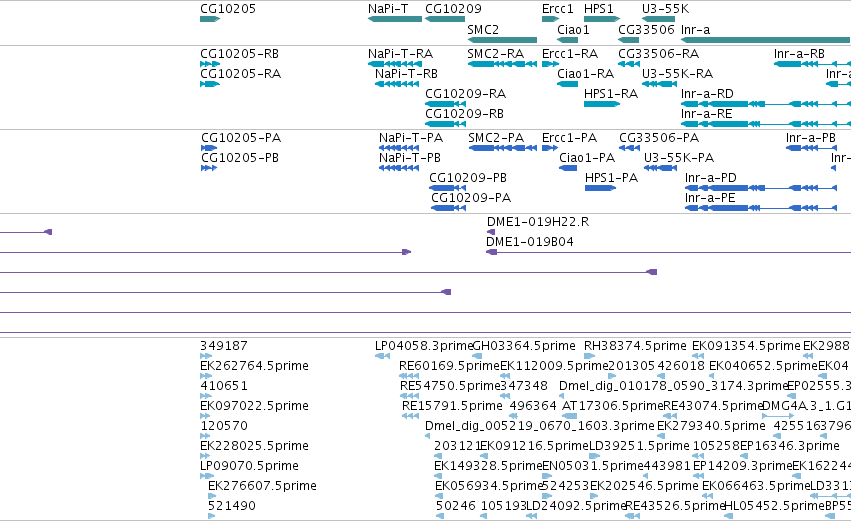Image resolution: width=851 pixels, height=521 pixels.
Task: Click the EK262764.5prime EST label
Action: 255,366
